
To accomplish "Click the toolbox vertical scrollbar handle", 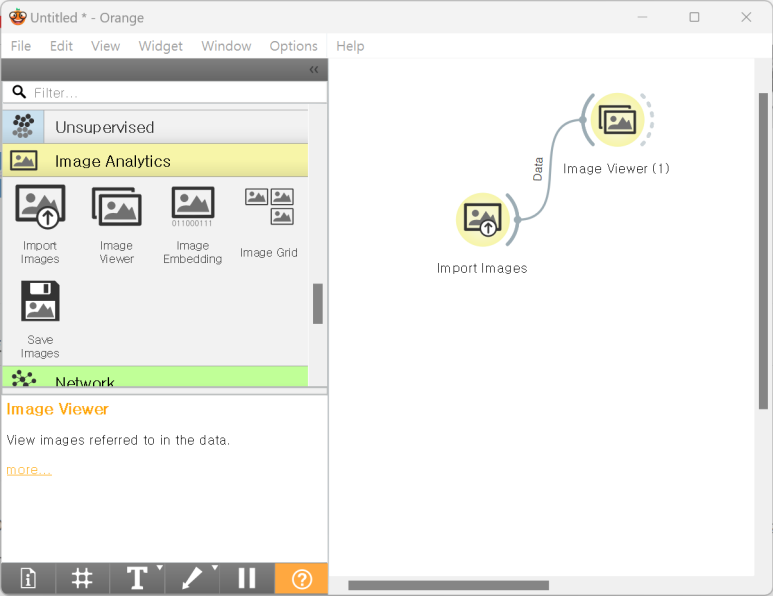I will (318, 304).
